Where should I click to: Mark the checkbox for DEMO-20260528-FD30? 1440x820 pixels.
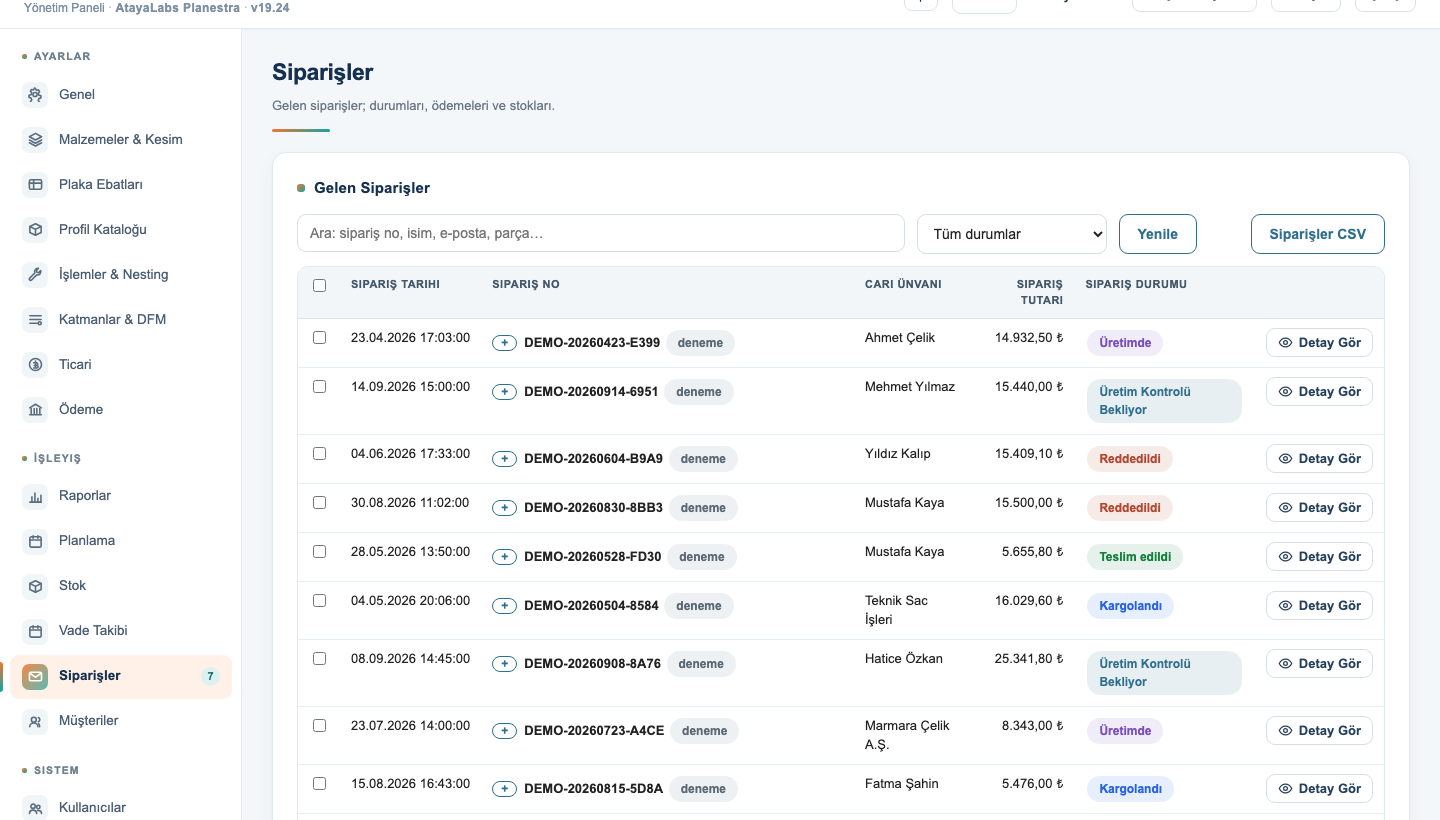(320, 552)
